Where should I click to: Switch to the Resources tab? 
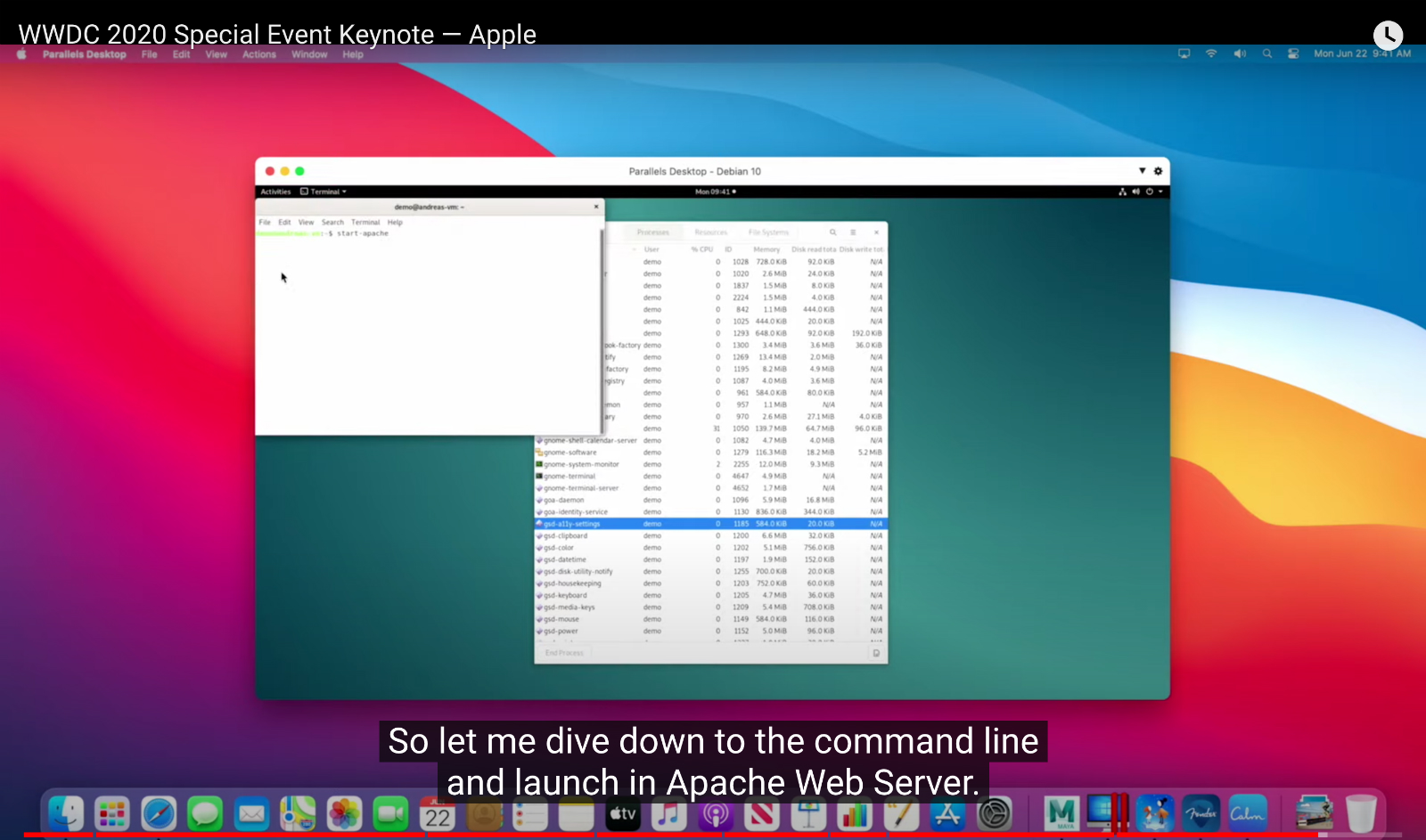click(710, 232)
